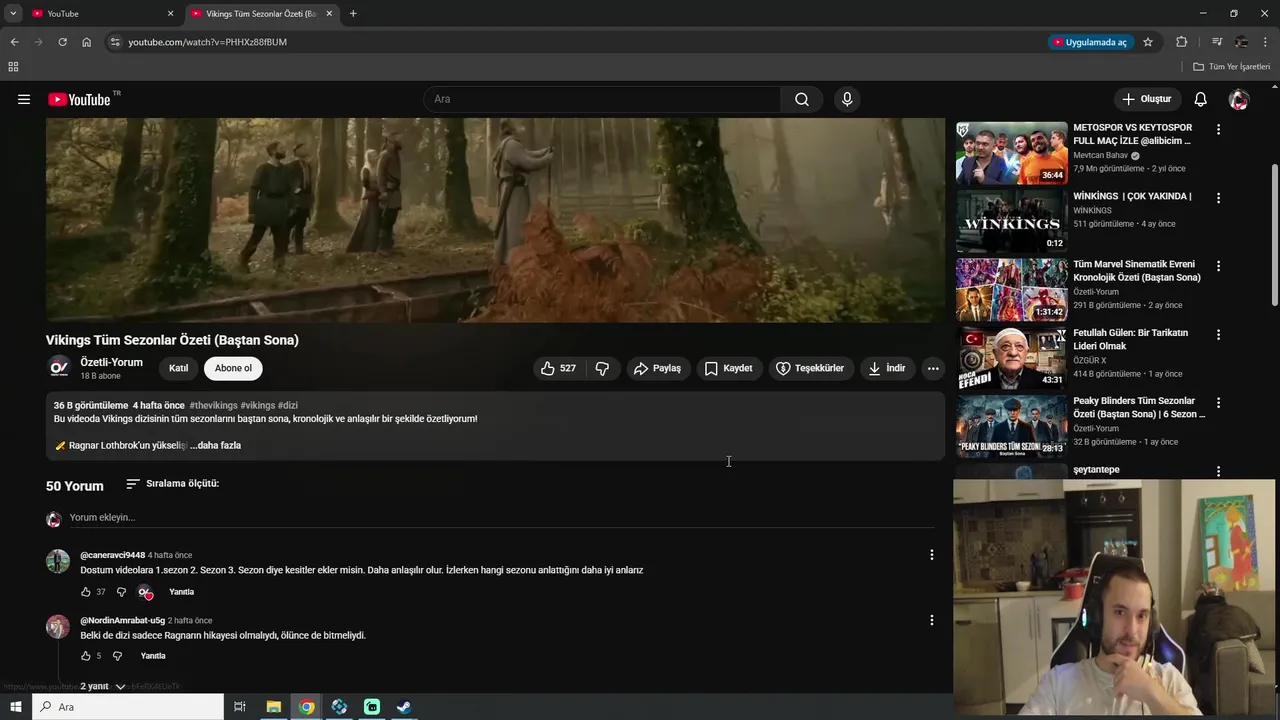Like the video with 527 likes
Image resolution: width=1280 pixels, height=720 pixels.
(x=558, y=368)
